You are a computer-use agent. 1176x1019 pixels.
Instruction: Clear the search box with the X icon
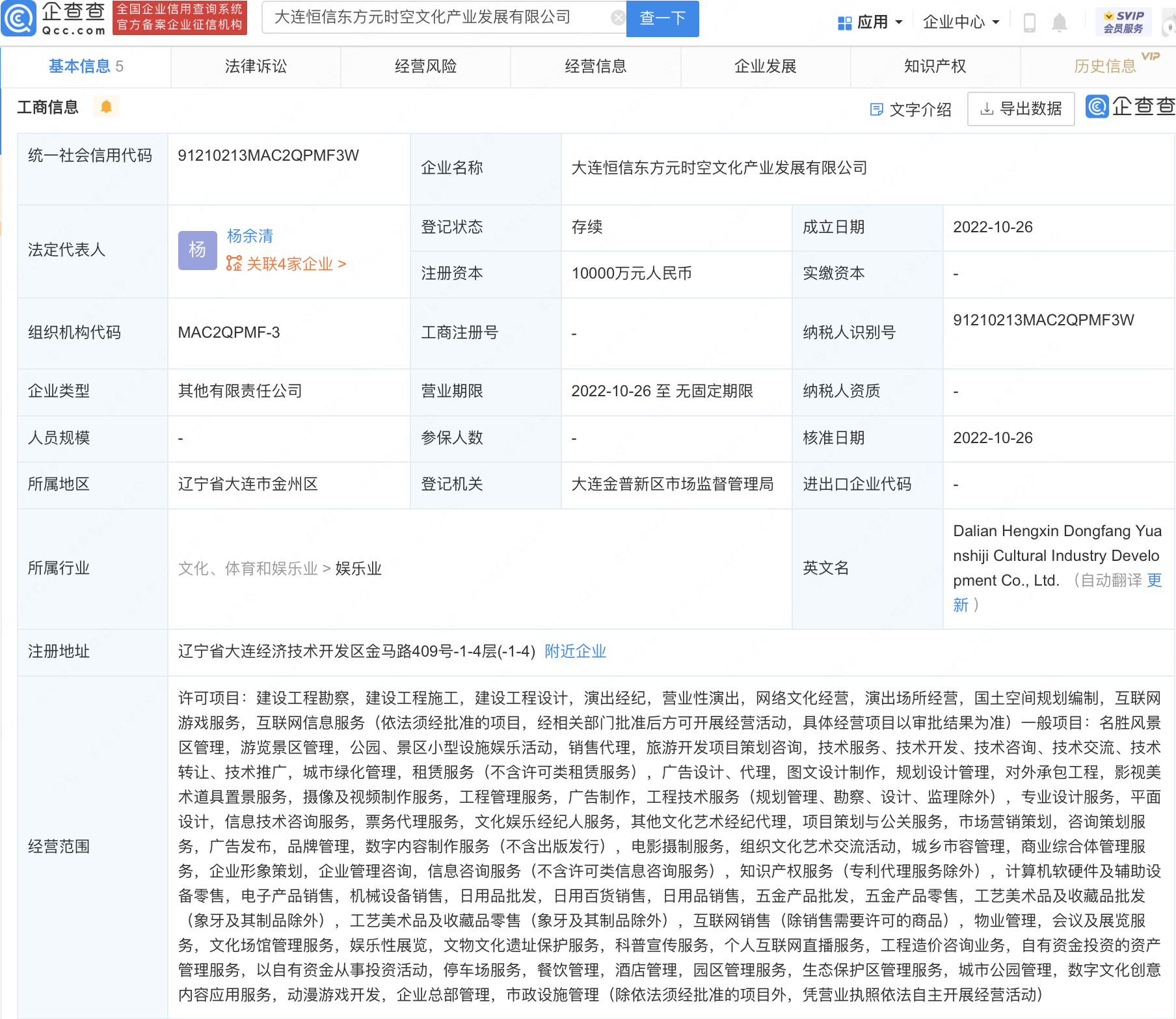tap(618, 18)
